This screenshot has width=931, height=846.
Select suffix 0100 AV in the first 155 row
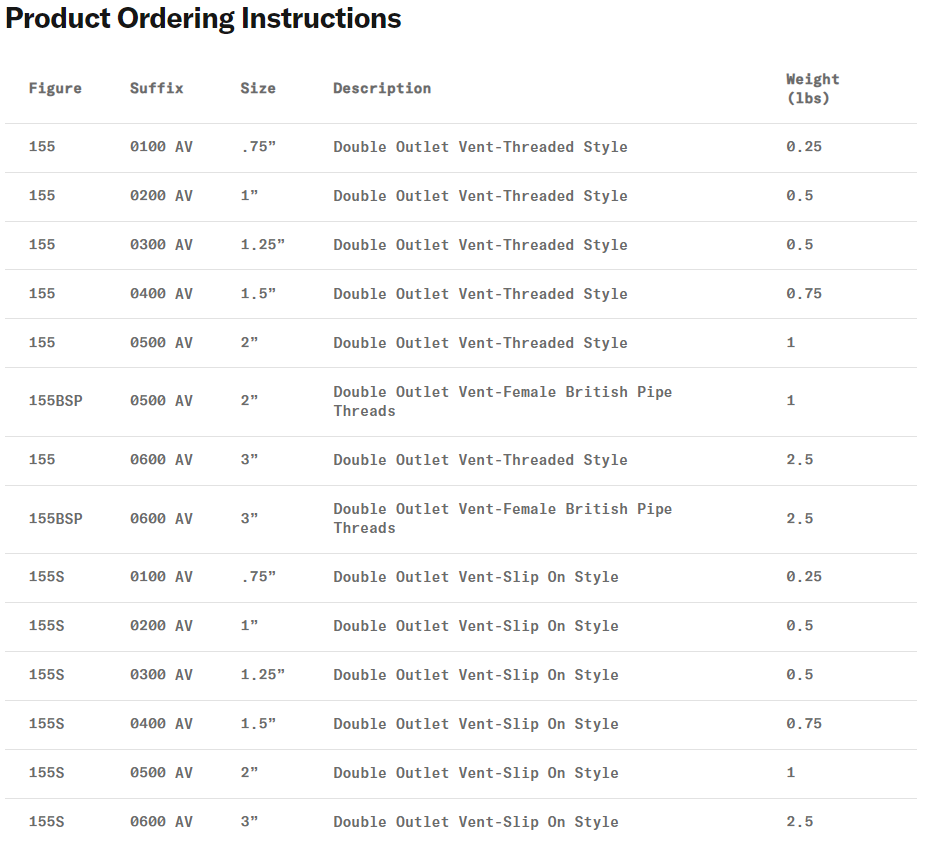tap(161, 147)
